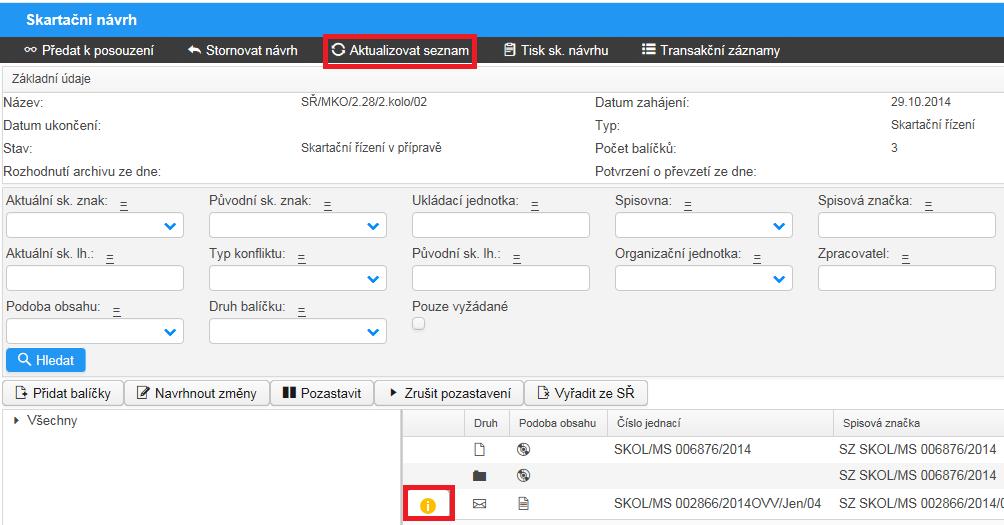Click Vyřadit ze SŘ button

[x=586, y=393]
